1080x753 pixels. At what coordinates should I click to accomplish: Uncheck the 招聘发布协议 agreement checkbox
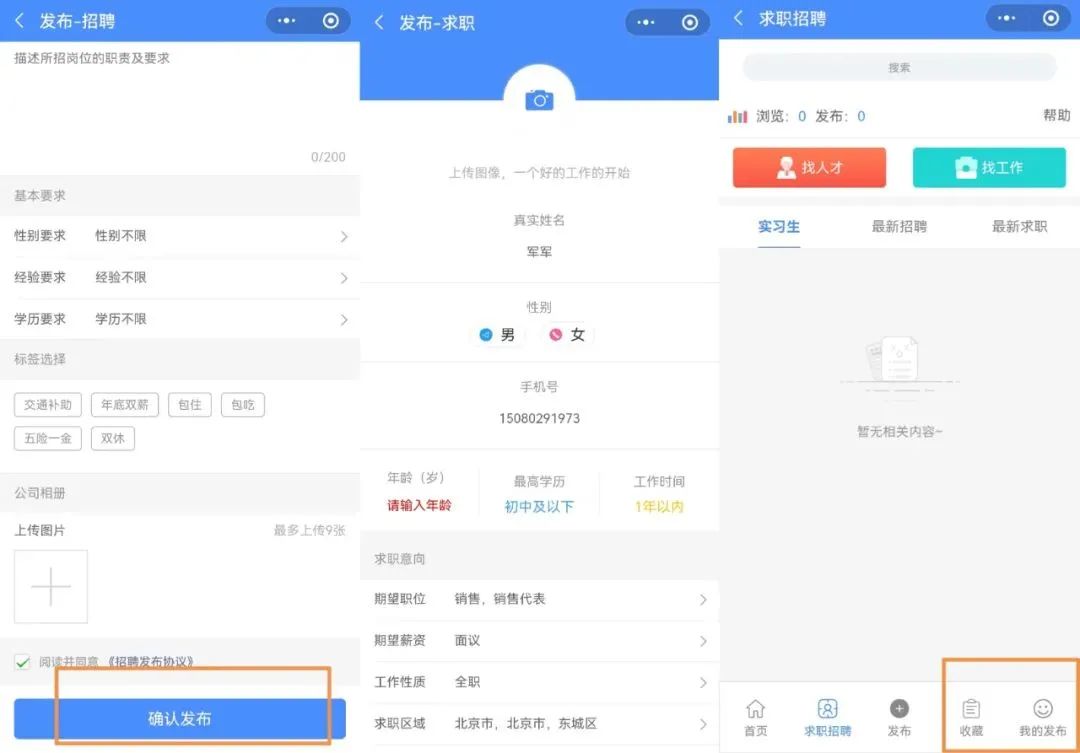[22, 659]
